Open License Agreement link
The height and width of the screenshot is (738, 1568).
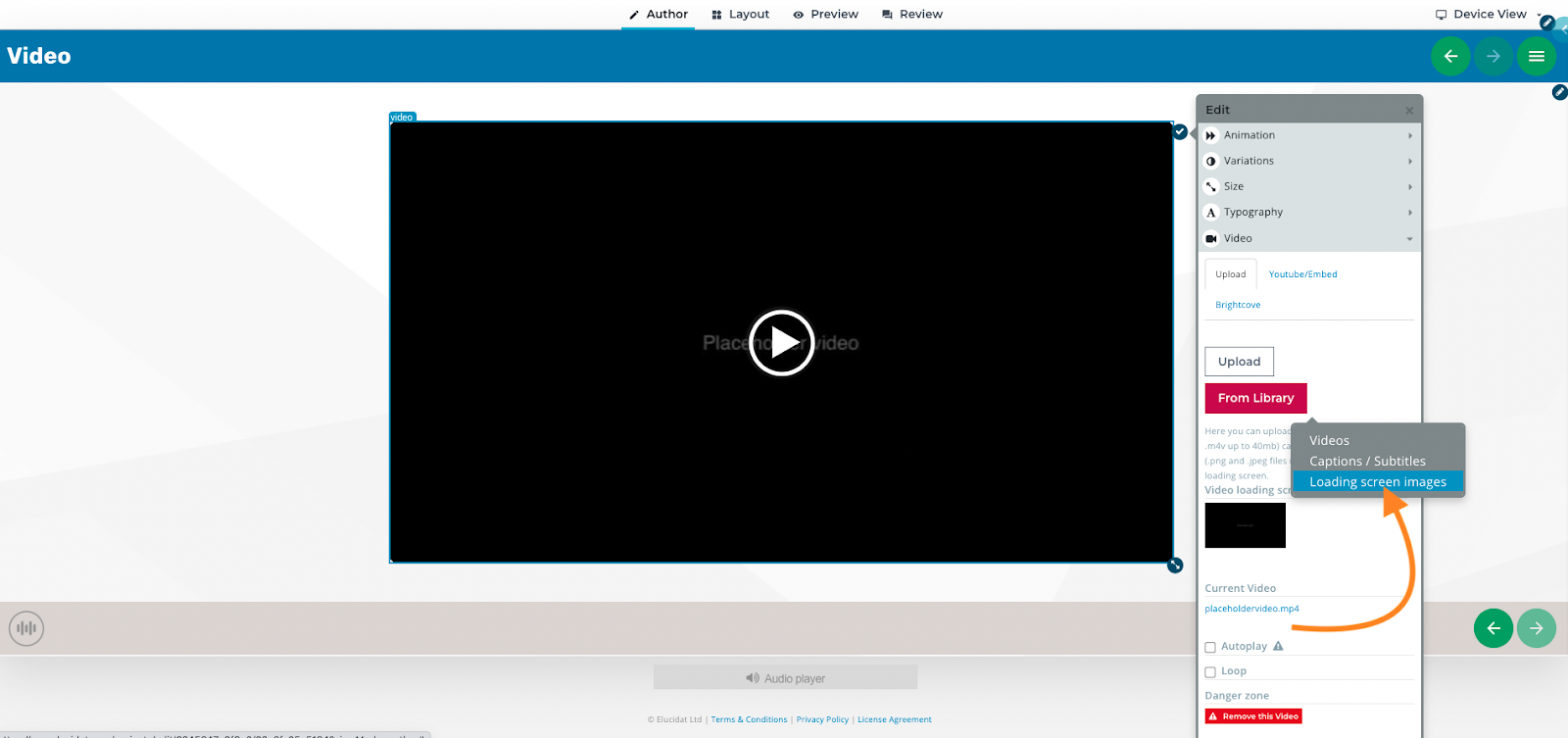(x=895, y=719)
